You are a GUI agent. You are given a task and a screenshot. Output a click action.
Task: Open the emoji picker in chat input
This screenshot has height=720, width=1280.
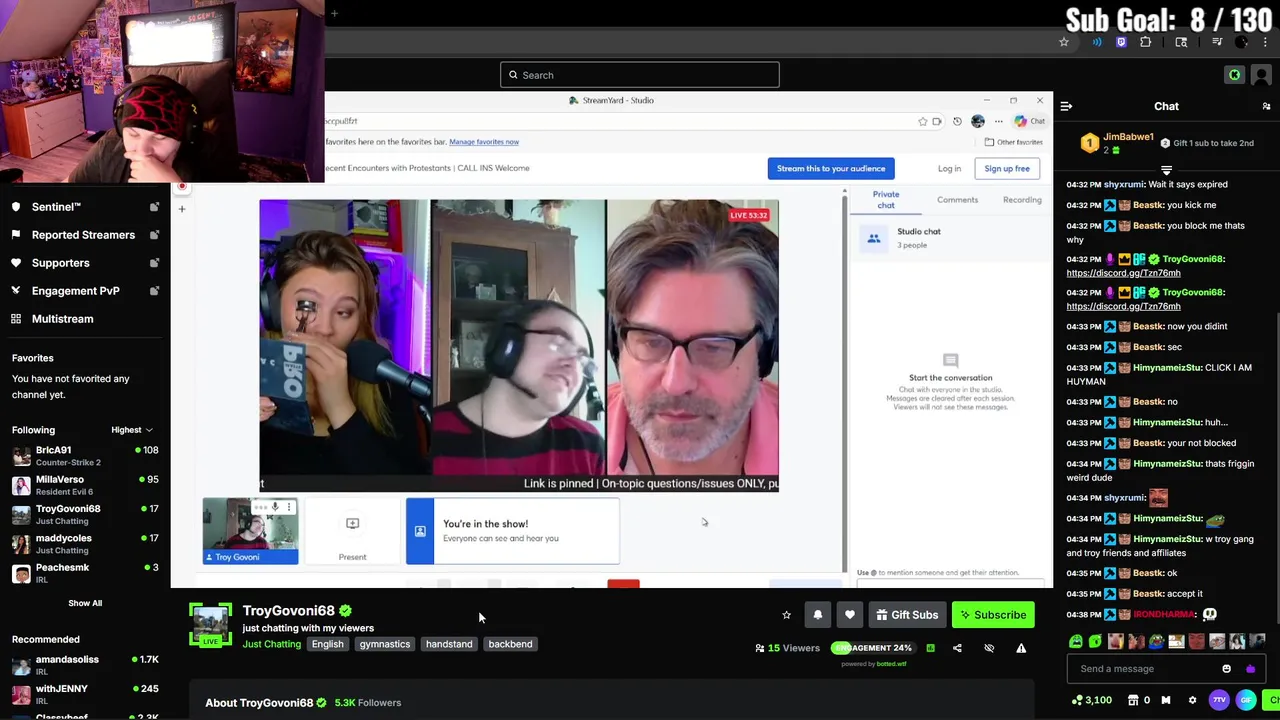point(1227,669)
